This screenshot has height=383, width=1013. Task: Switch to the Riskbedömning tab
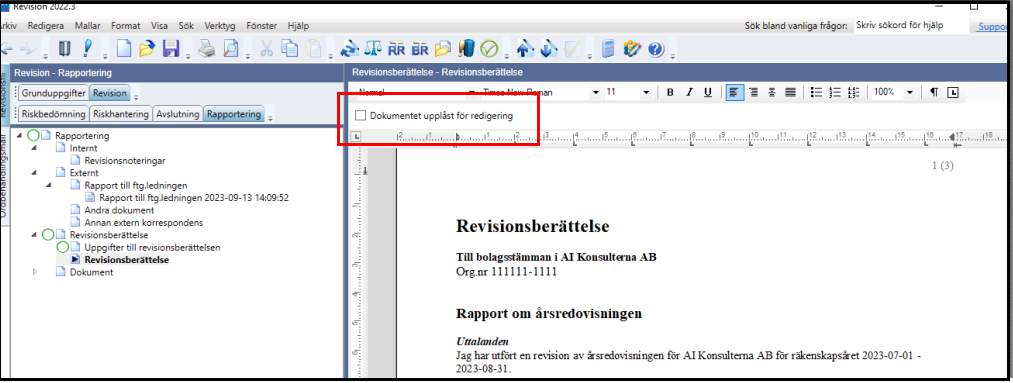(x=54, y=114)
